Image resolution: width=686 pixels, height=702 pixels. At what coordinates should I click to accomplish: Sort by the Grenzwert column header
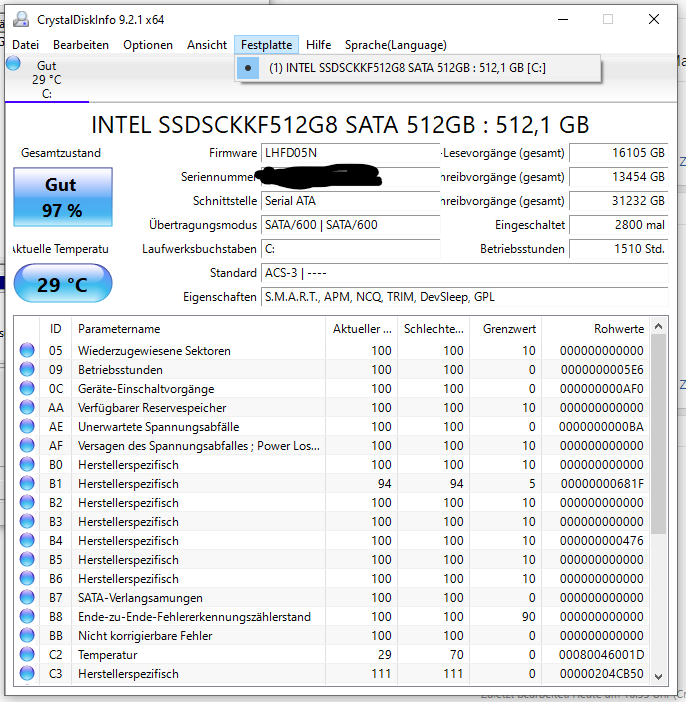(506, 329)
